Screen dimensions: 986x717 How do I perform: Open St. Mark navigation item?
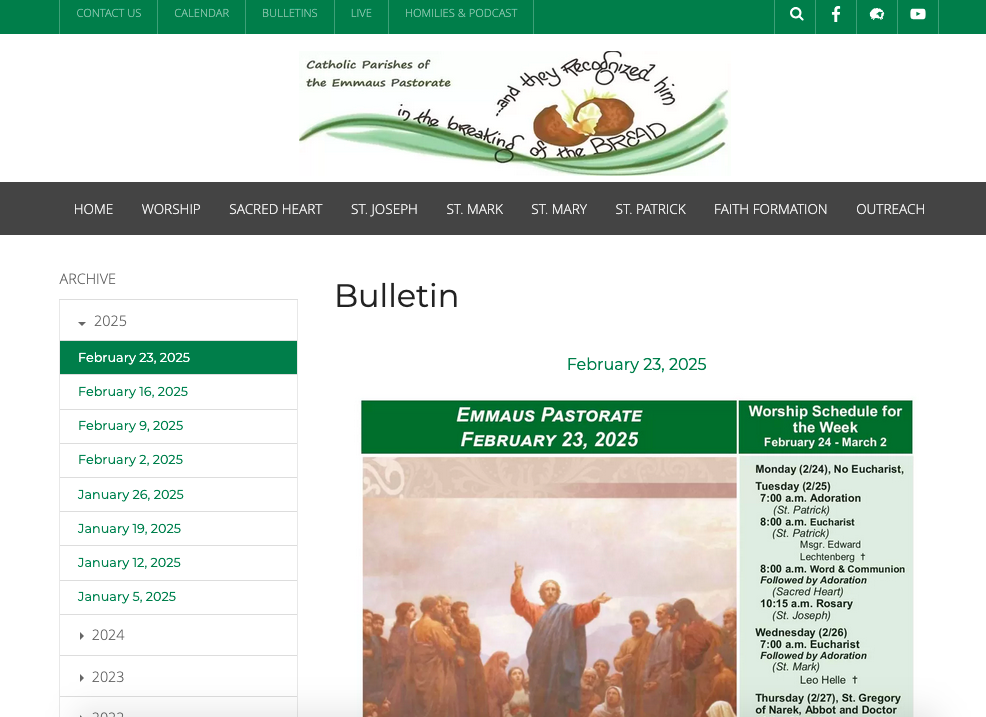474,209
